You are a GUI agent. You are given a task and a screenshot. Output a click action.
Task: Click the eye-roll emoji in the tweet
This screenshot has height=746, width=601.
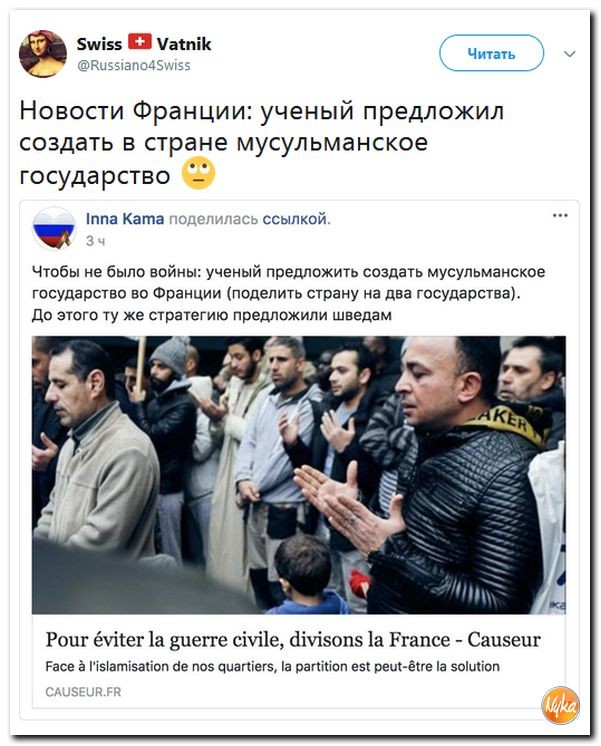198,174
